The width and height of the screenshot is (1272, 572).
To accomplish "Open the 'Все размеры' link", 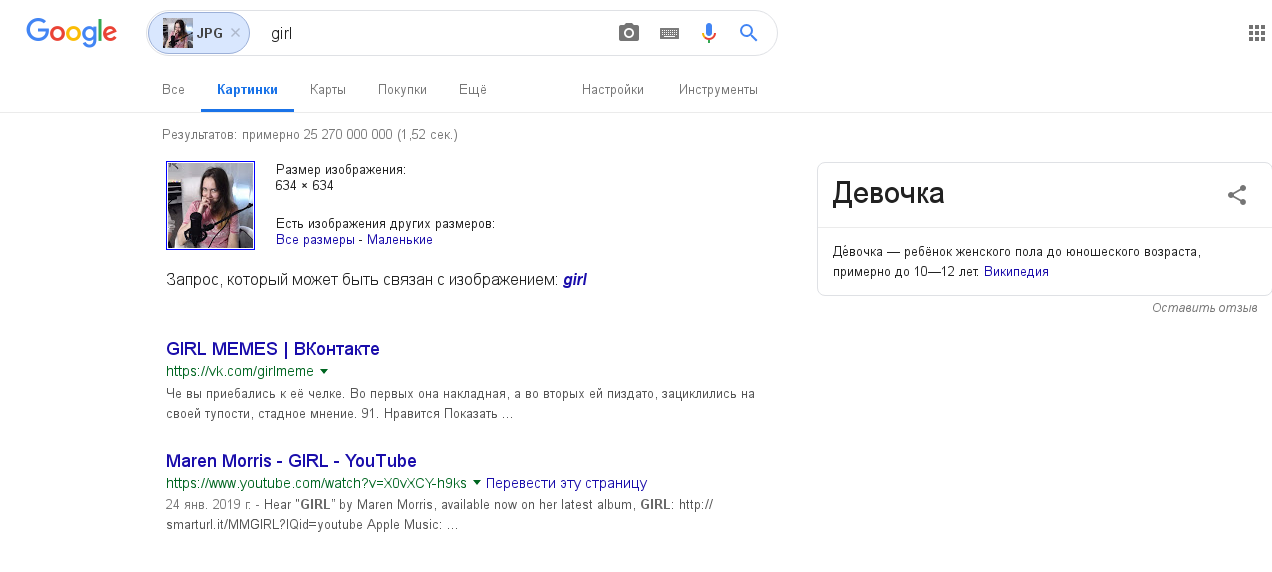I will pos(315,240).
